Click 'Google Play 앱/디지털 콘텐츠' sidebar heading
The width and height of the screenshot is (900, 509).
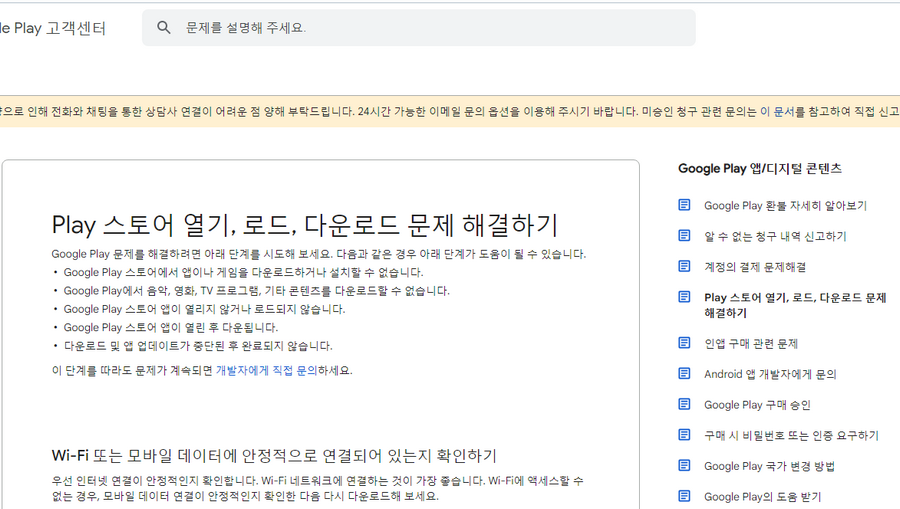coord(759,169)
